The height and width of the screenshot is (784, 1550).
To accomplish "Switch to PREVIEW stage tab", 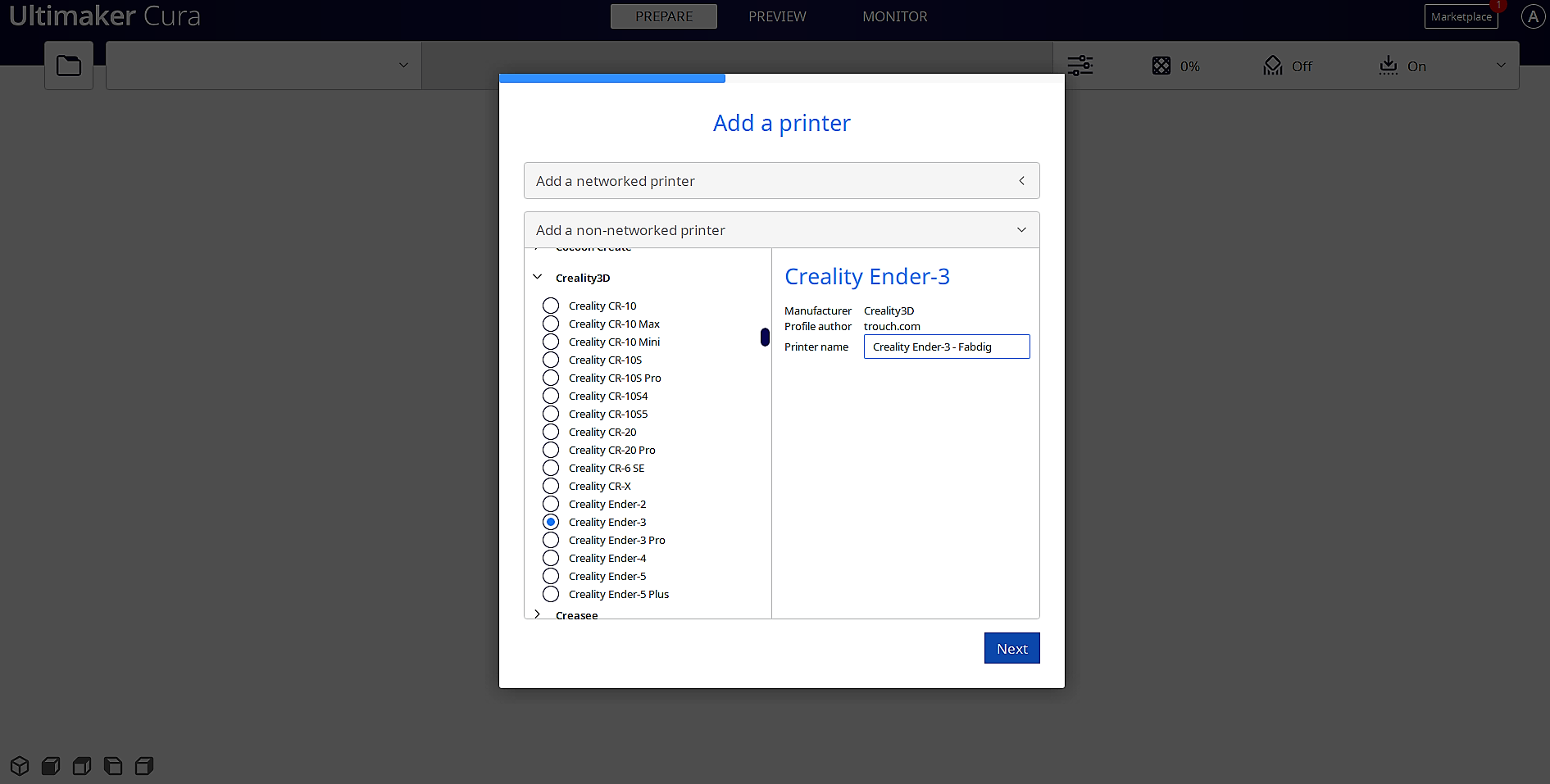I will 777,16.
